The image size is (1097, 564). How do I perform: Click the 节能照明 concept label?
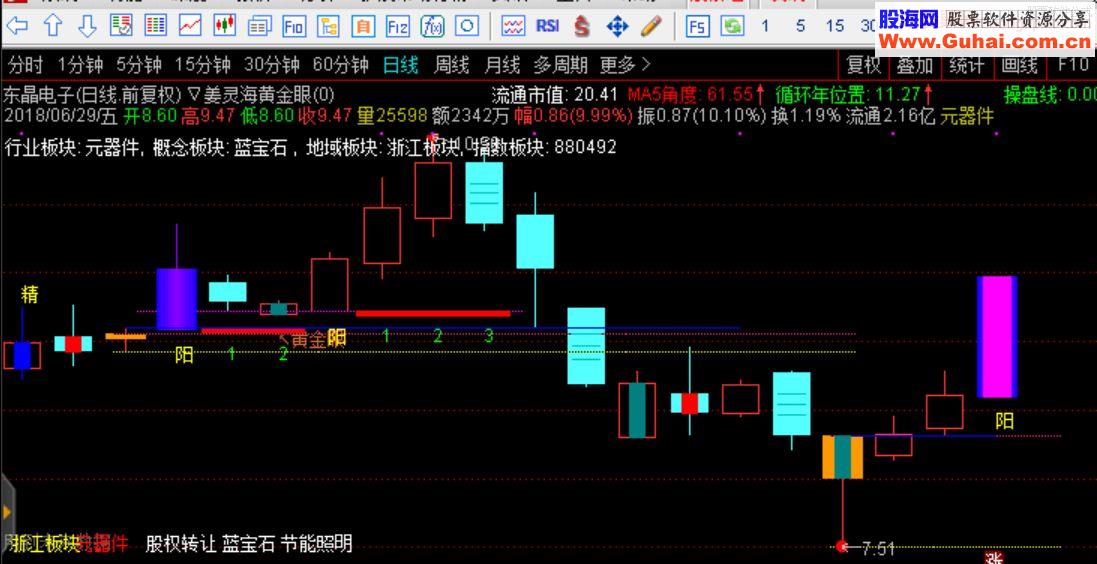click(x=316, y=543)
